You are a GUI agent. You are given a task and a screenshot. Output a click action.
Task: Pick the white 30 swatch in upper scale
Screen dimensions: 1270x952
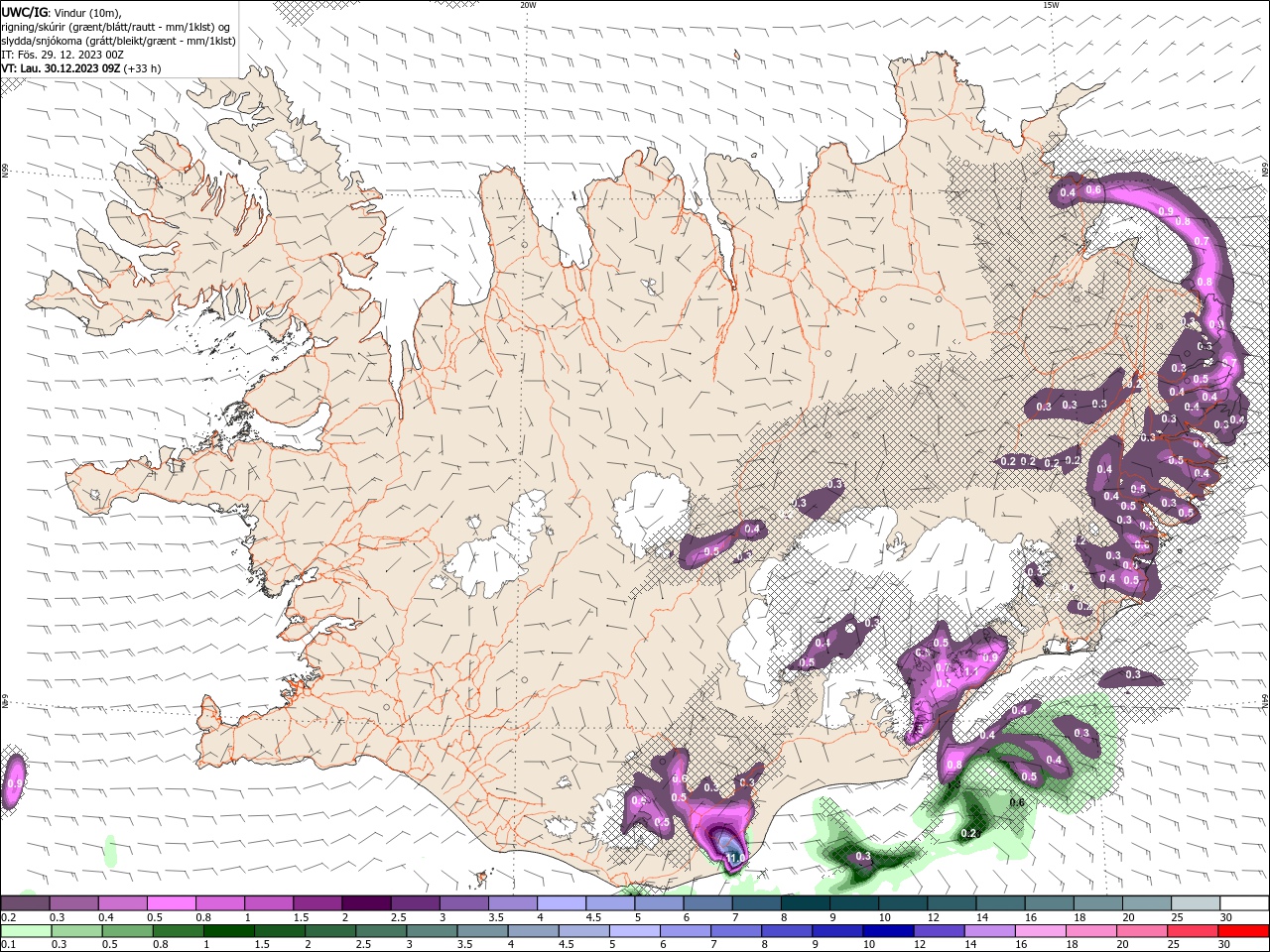point(1245,903)
